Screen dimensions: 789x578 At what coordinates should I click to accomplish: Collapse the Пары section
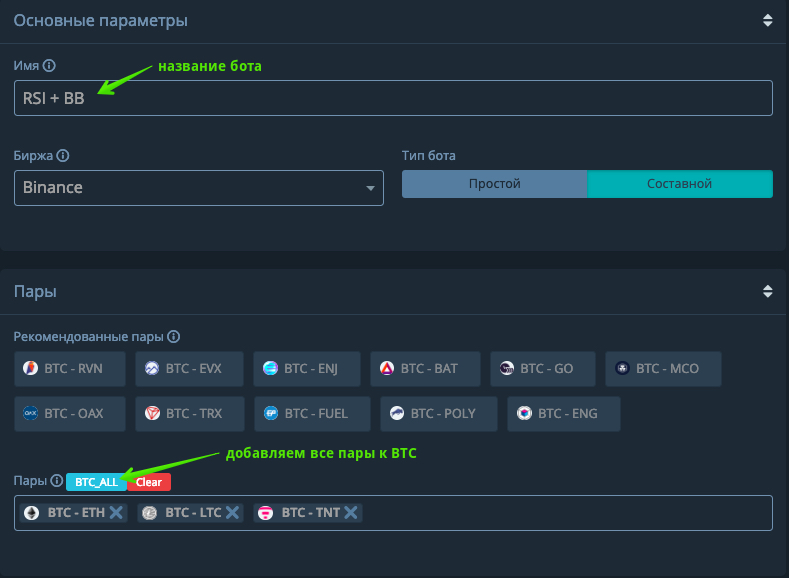click(767, 292)
